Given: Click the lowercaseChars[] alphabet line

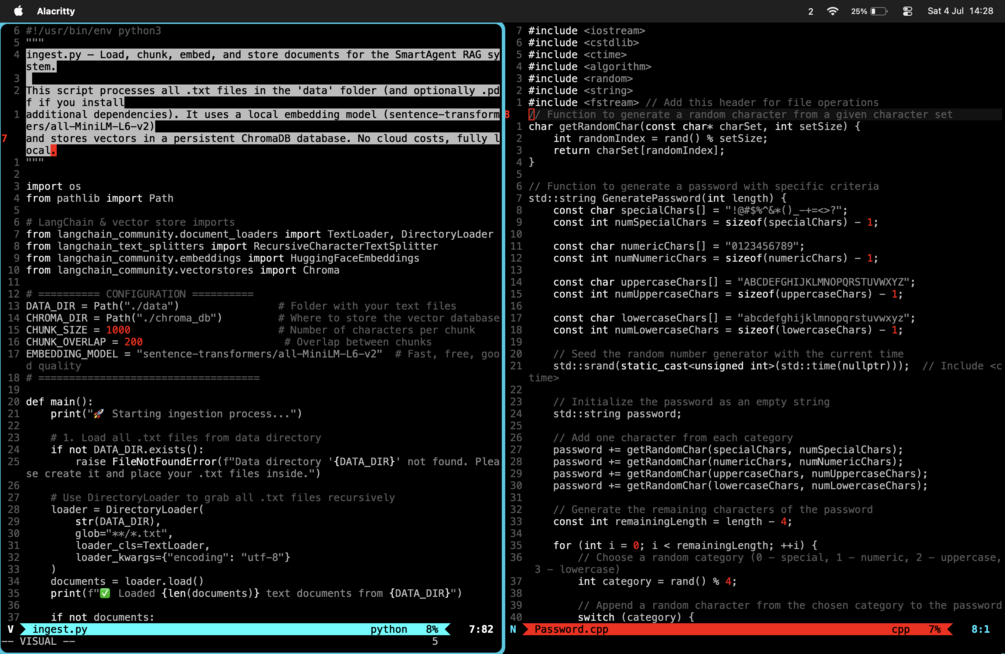Looking at the screenshot, I should pyautogui.click(x=734, y=318).
